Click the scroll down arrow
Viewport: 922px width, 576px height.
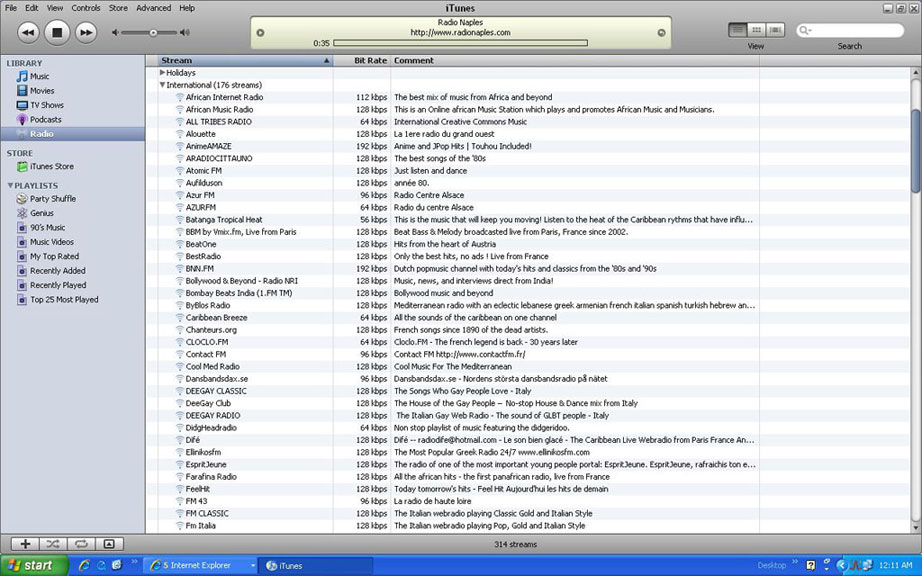pyautogui.click(x=916, y=527)
